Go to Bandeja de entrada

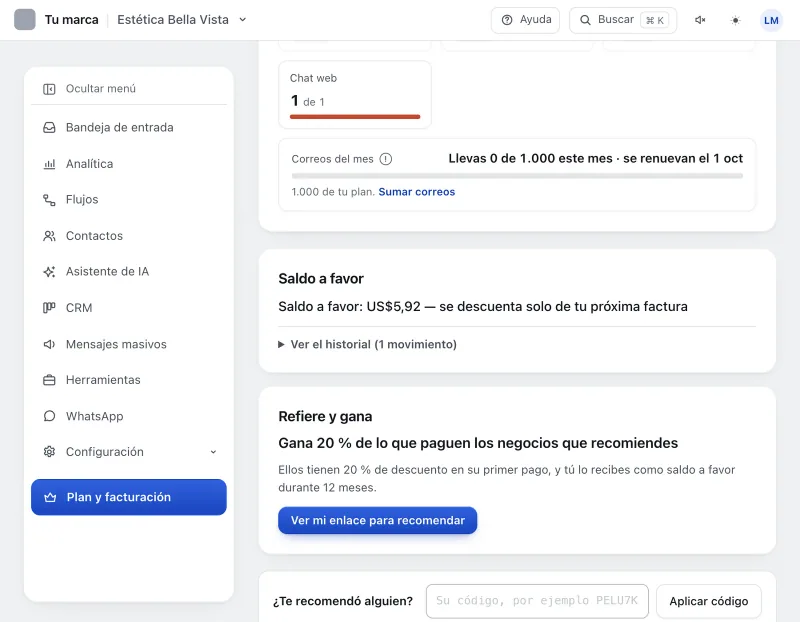(129, 128)
